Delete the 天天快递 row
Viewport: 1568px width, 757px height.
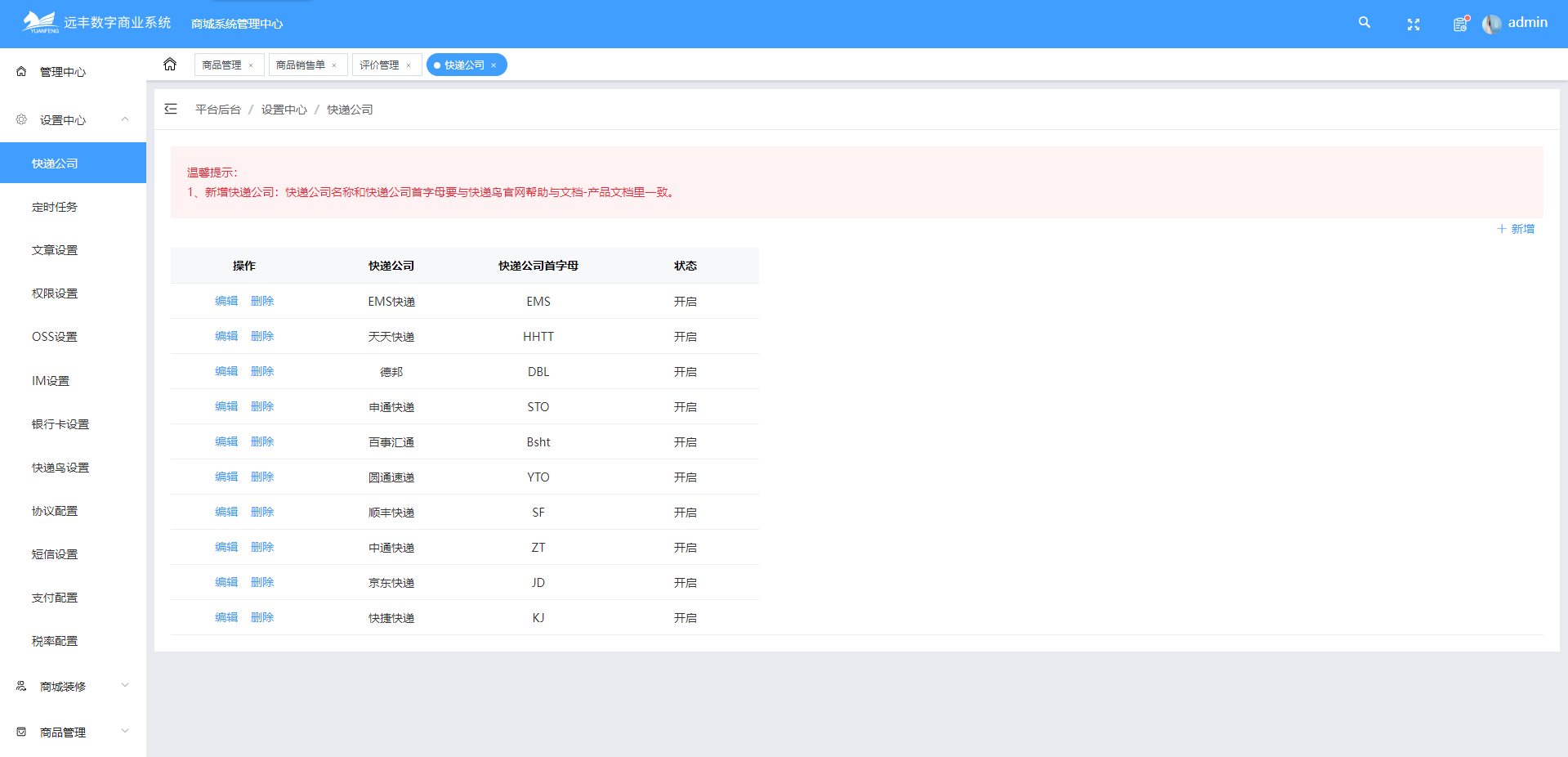(262, 336)
